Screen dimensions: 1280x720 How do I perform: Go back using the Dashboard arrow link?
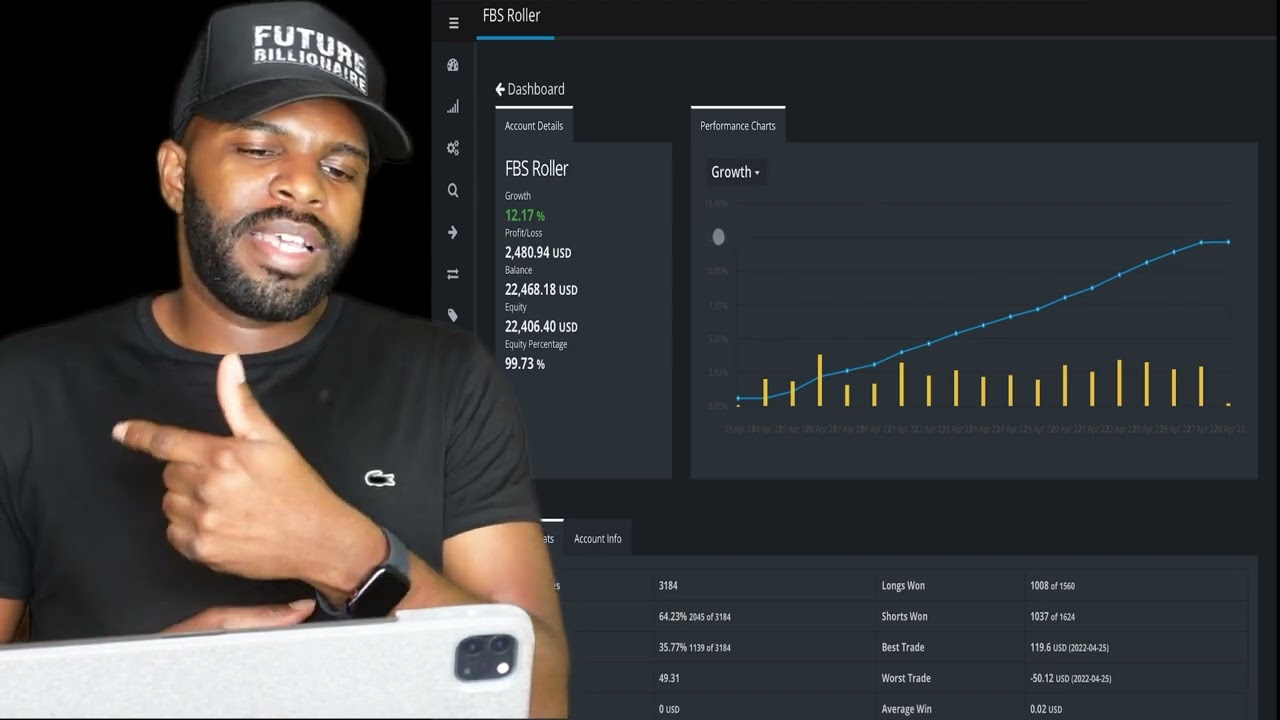(x=530, y=89)
